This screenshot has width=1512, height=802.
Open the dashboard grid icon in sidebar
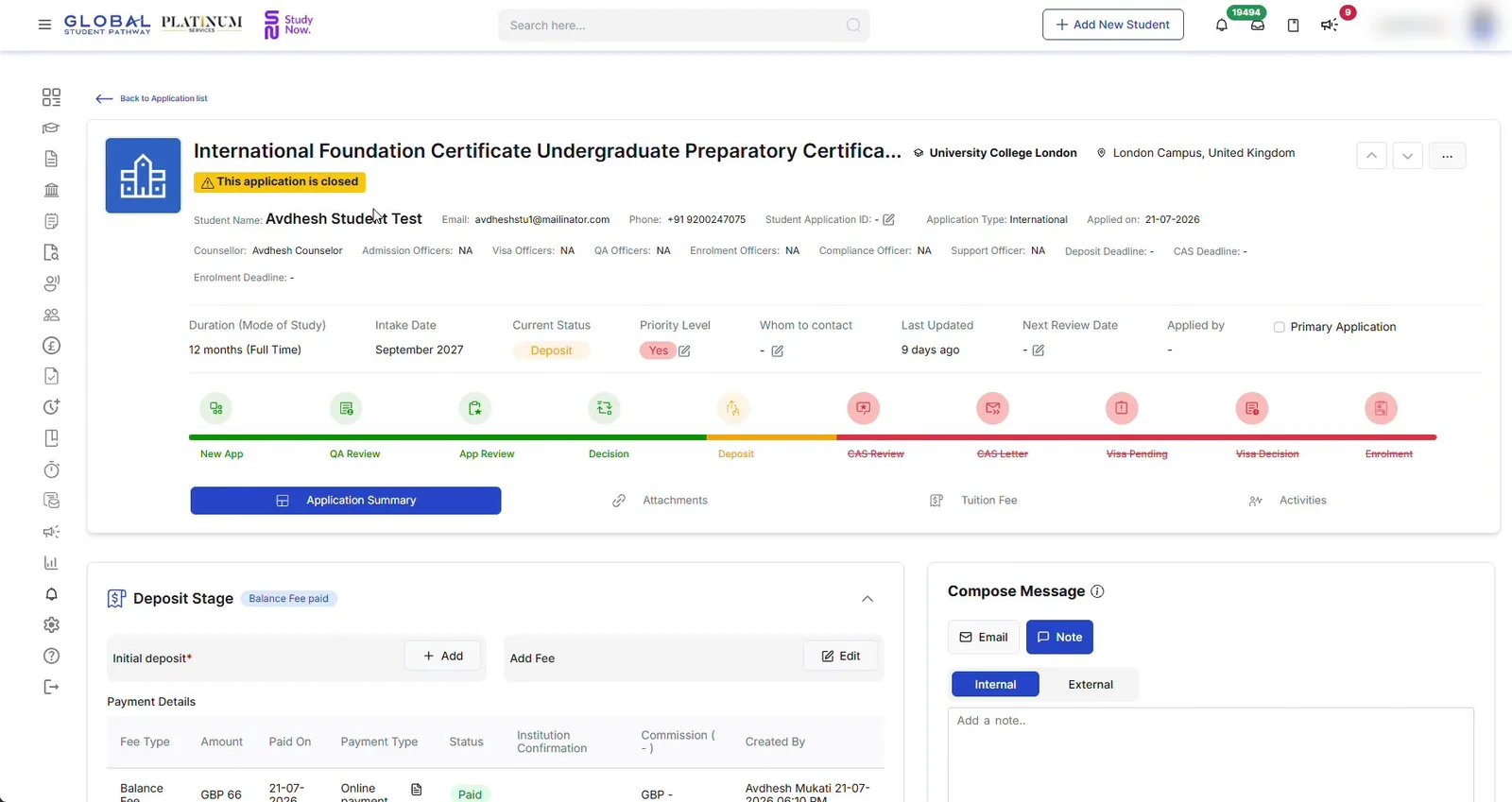[x=51, y=97]
